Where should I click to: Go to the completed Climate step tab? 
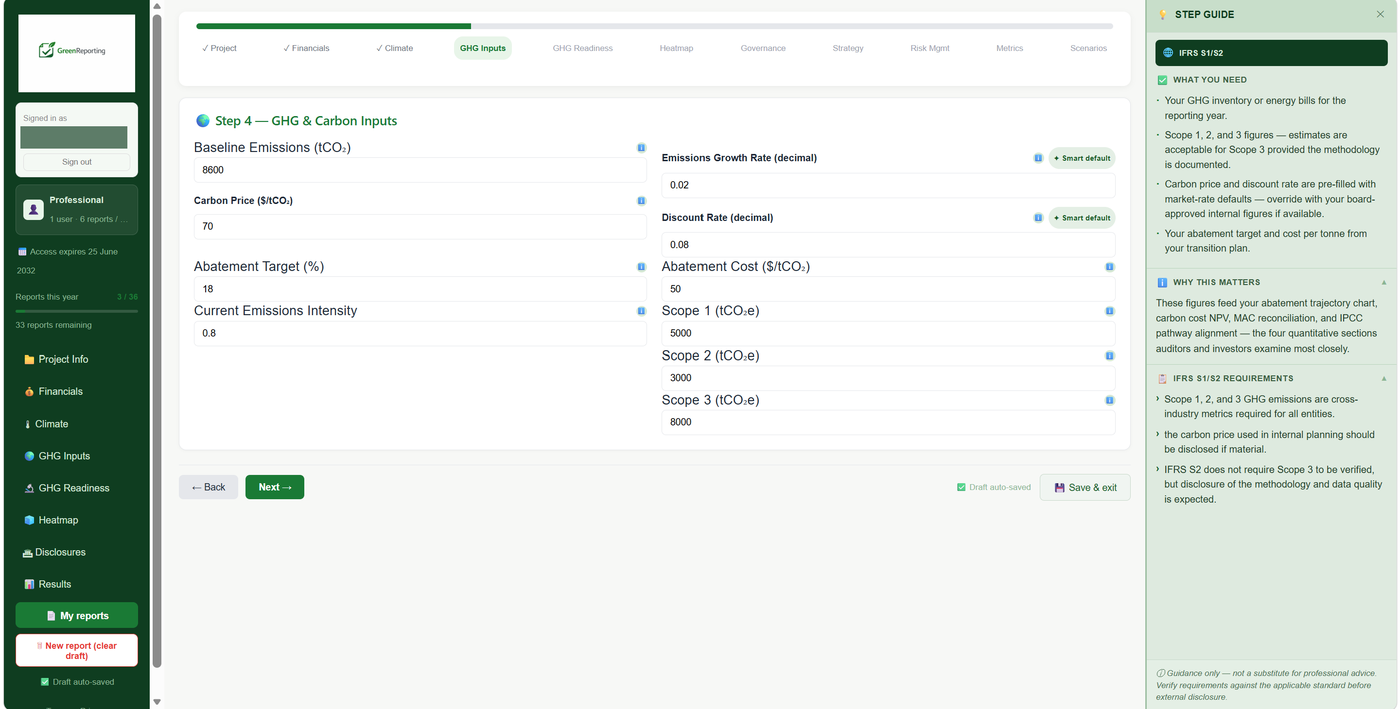pyautogui.click(x=394, y=48)
